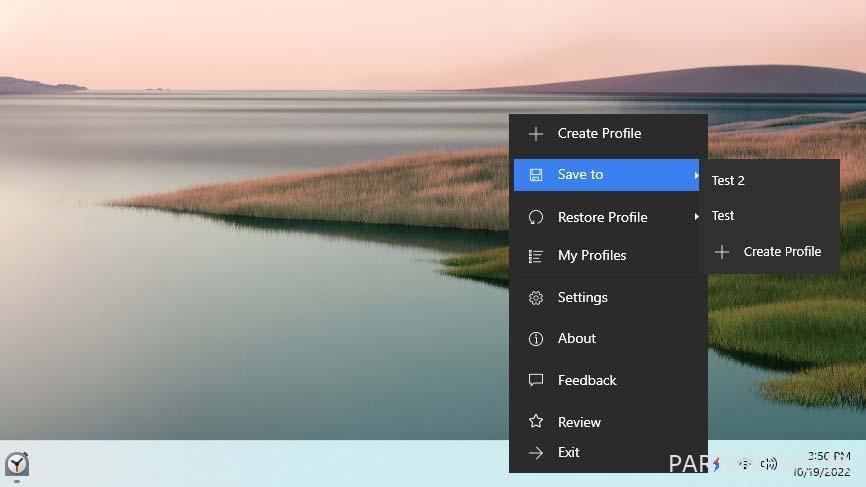Viewport: 866px width, 487px height.
Task: Click the Review star icon
Action: pos(536,421)
